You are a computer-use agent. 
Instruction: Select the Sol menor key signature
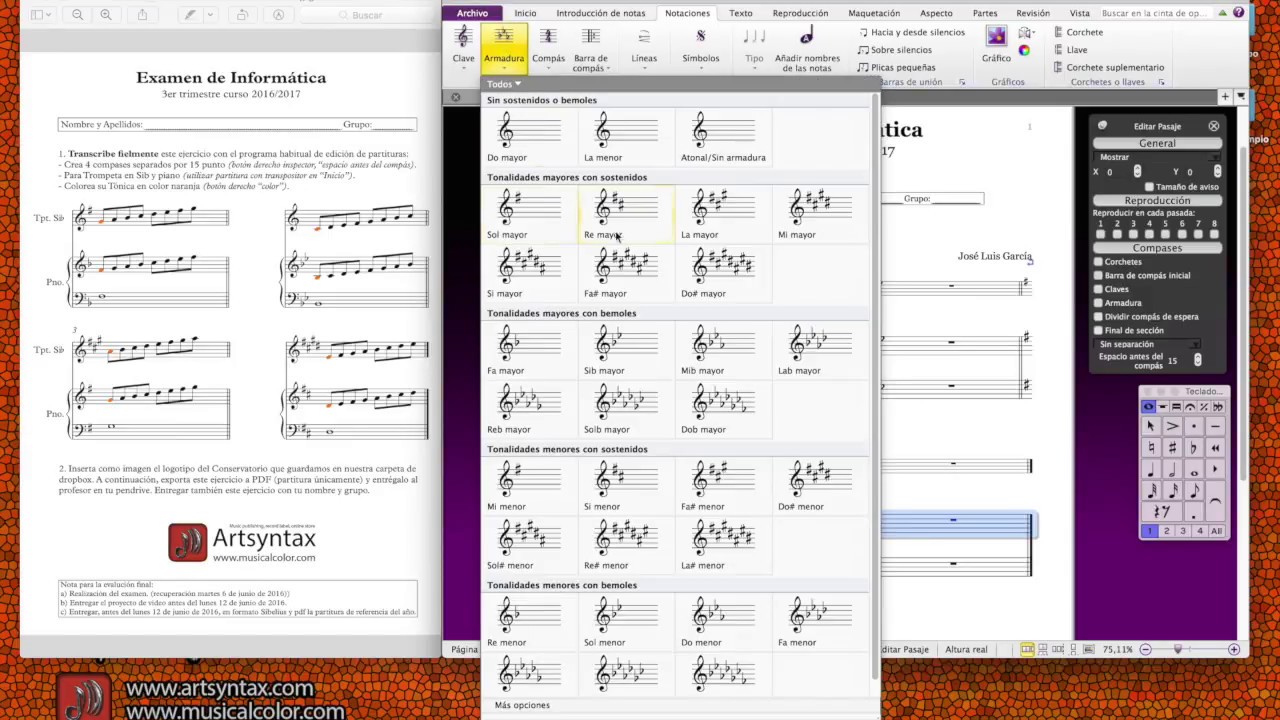click(626, 622)
